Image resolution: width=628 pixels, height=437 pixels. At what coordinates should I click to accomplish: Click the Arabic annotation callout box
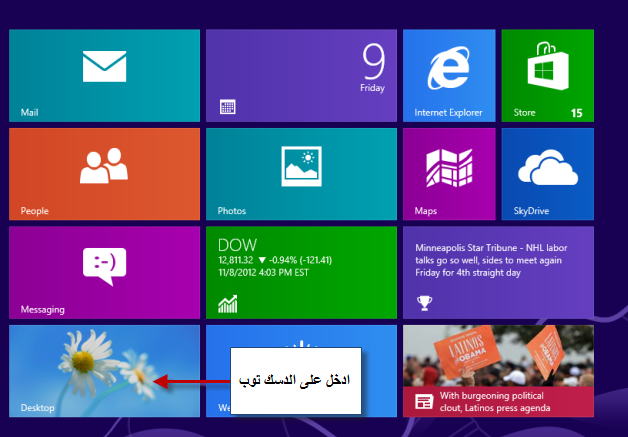click(295, 381)
